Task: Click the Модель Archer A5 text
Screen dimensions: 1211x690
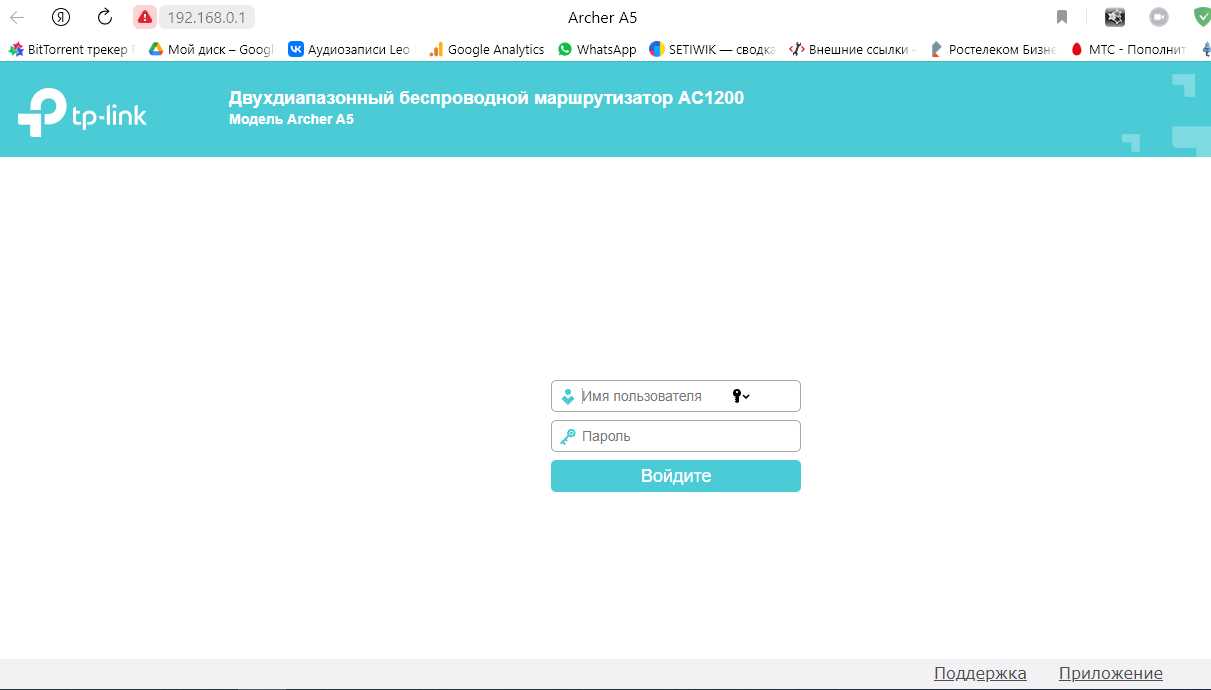Action: click(291, 119)
